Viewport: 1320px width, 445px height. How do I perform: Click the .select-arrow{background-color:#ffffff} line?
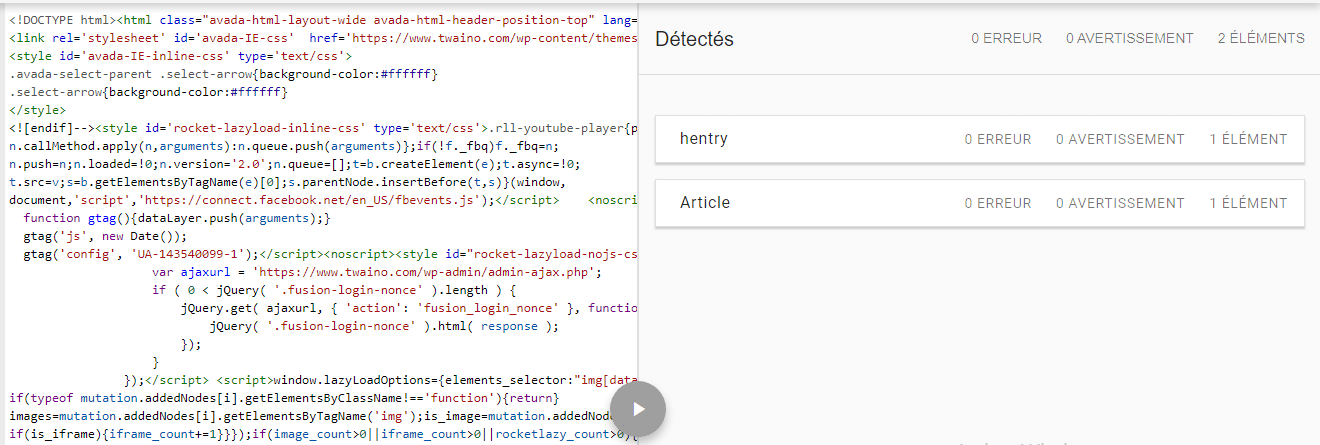click(148, 92)
